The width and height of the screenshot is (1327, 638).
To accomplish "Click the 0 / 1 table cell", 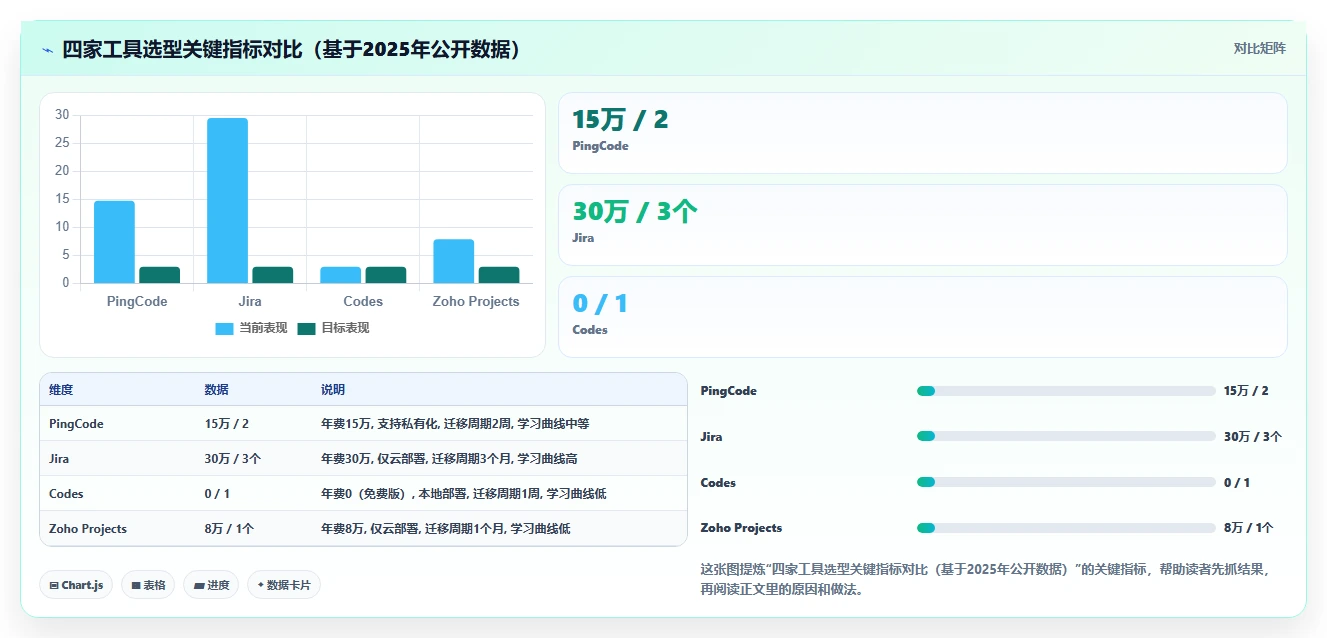I will click(x=217, y=494).
